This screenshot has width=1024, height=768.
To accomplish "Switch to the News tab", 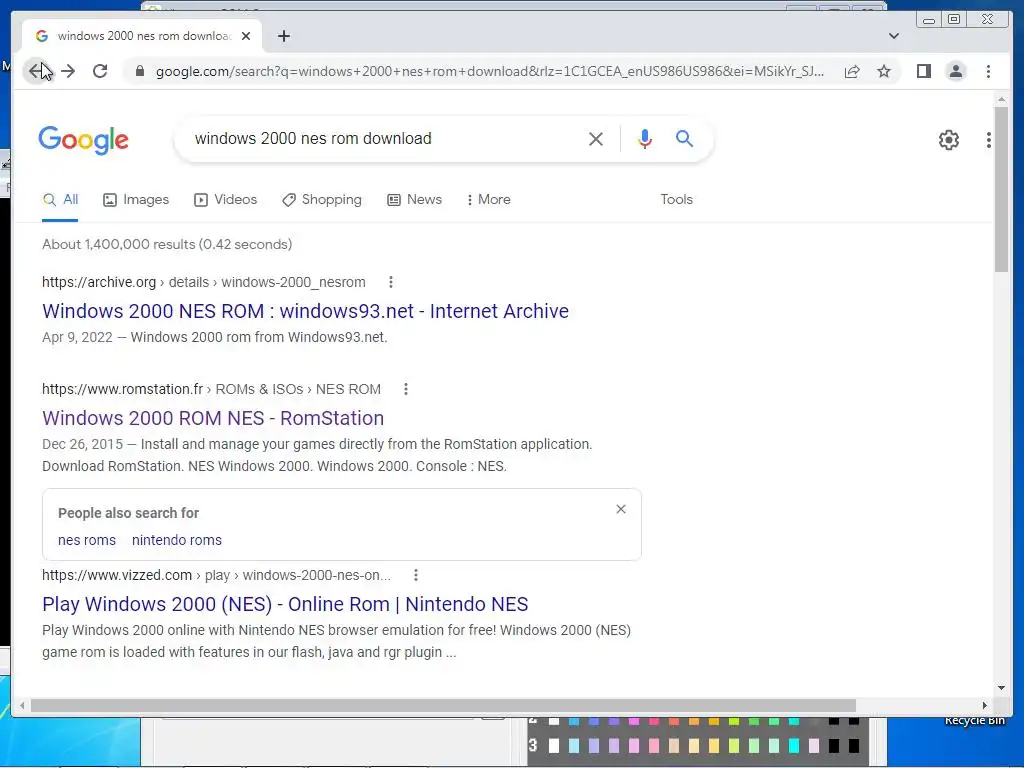I will (x=414, y=200).
